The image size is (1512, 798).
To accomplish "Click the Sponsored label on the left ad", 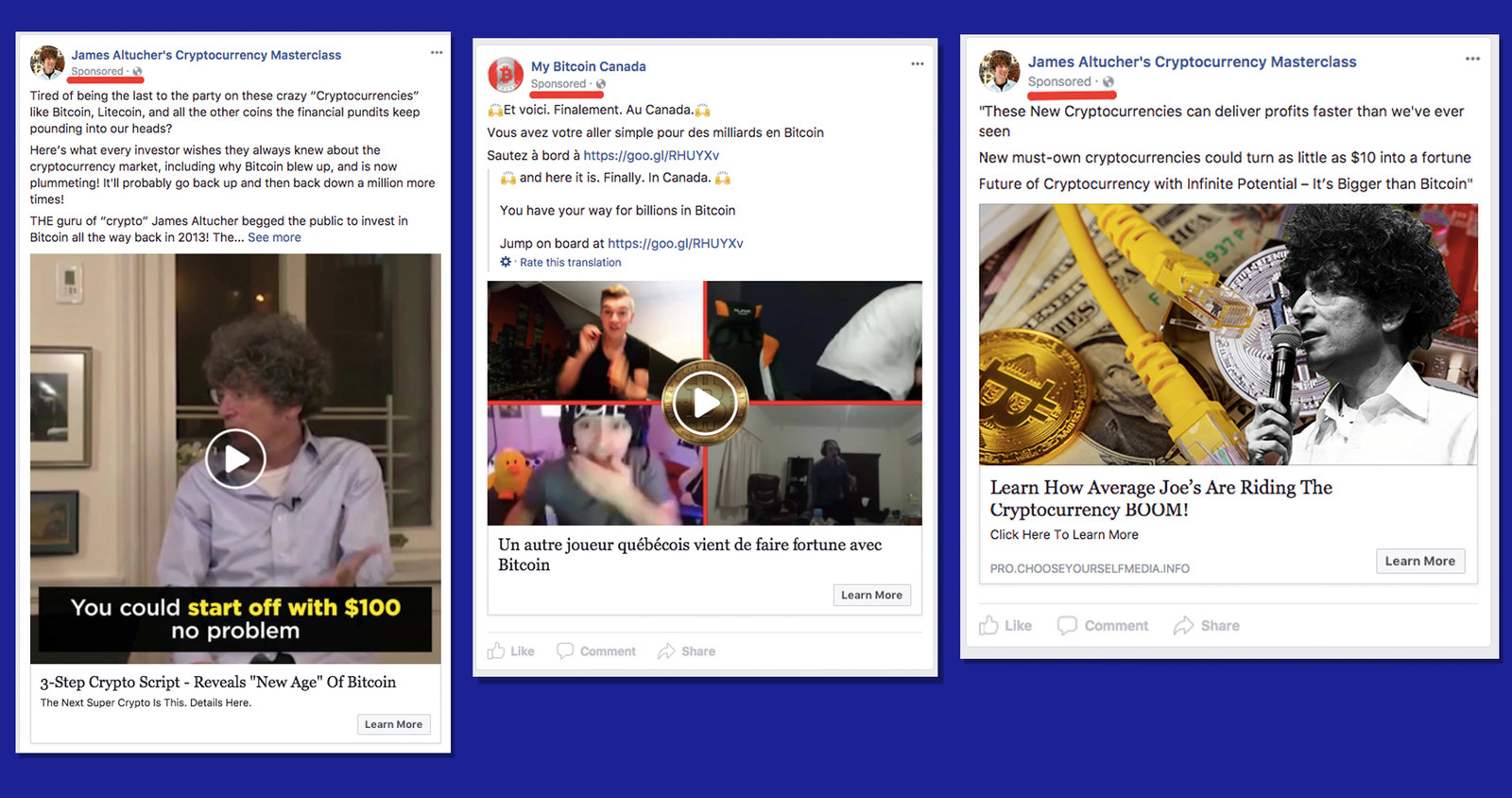I will tap(97, 72).
